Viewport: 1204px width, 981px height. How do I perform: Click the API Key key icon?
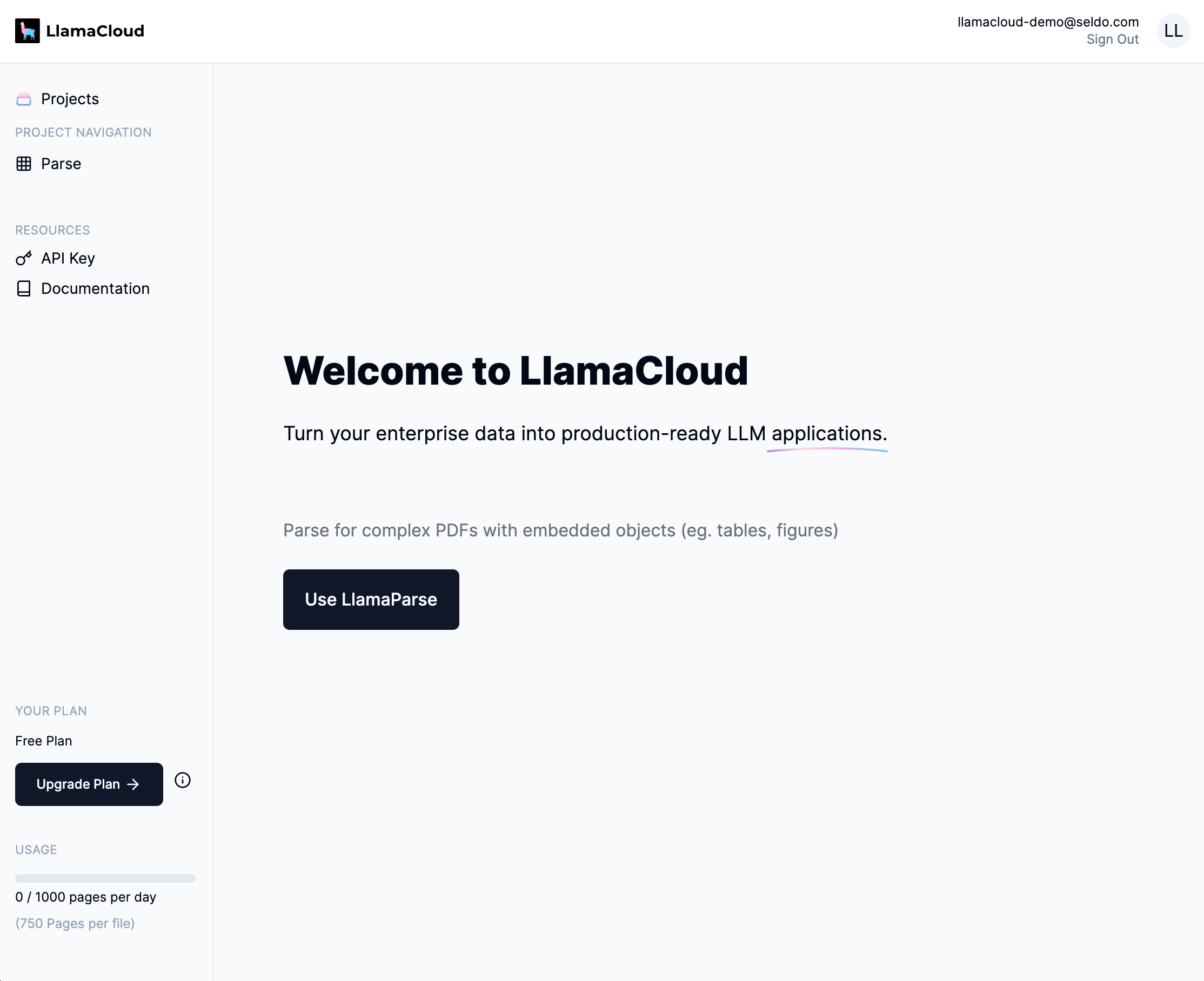24,258
